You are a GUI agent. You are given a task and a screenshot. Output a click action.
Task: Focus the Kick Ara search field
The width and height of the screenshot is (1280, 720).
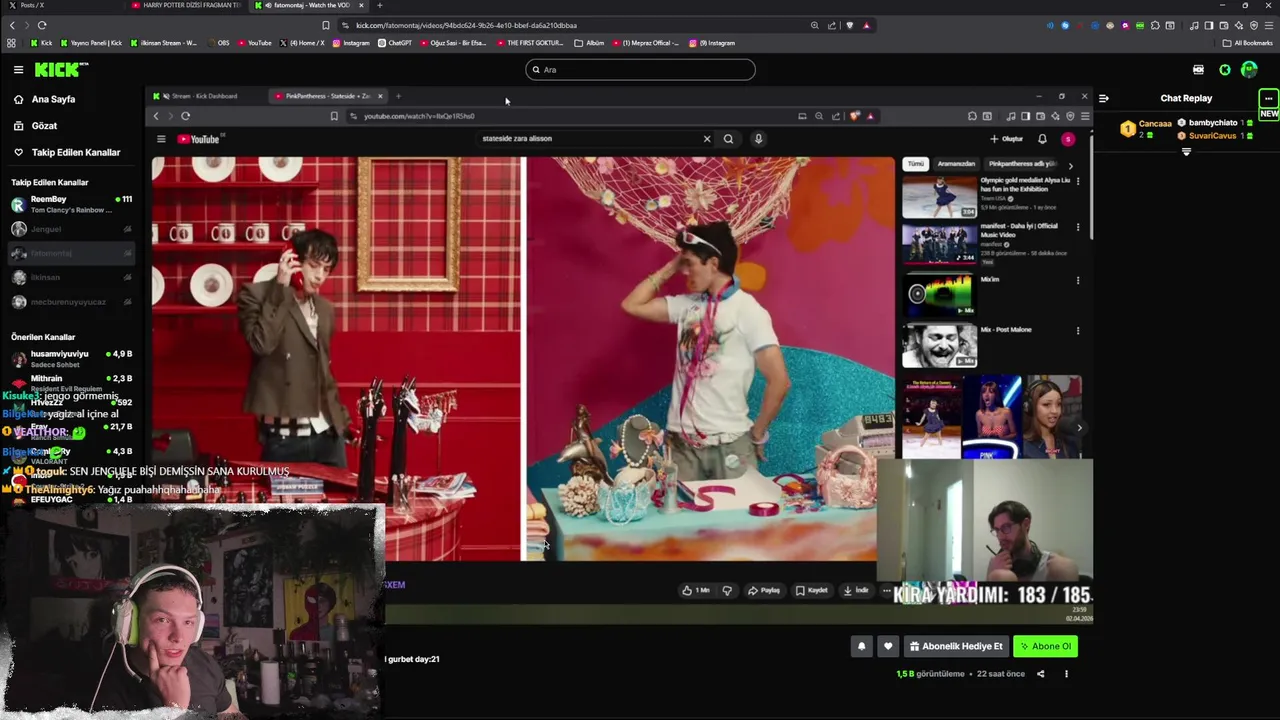pos(640,69)
